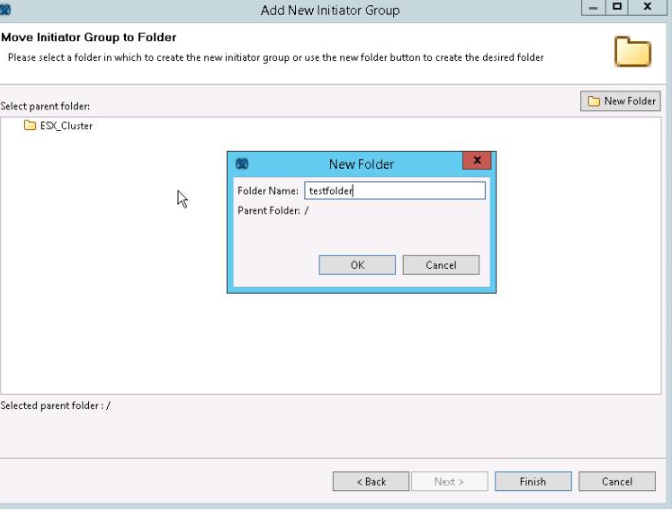Click the large folder icon in header

633,51
